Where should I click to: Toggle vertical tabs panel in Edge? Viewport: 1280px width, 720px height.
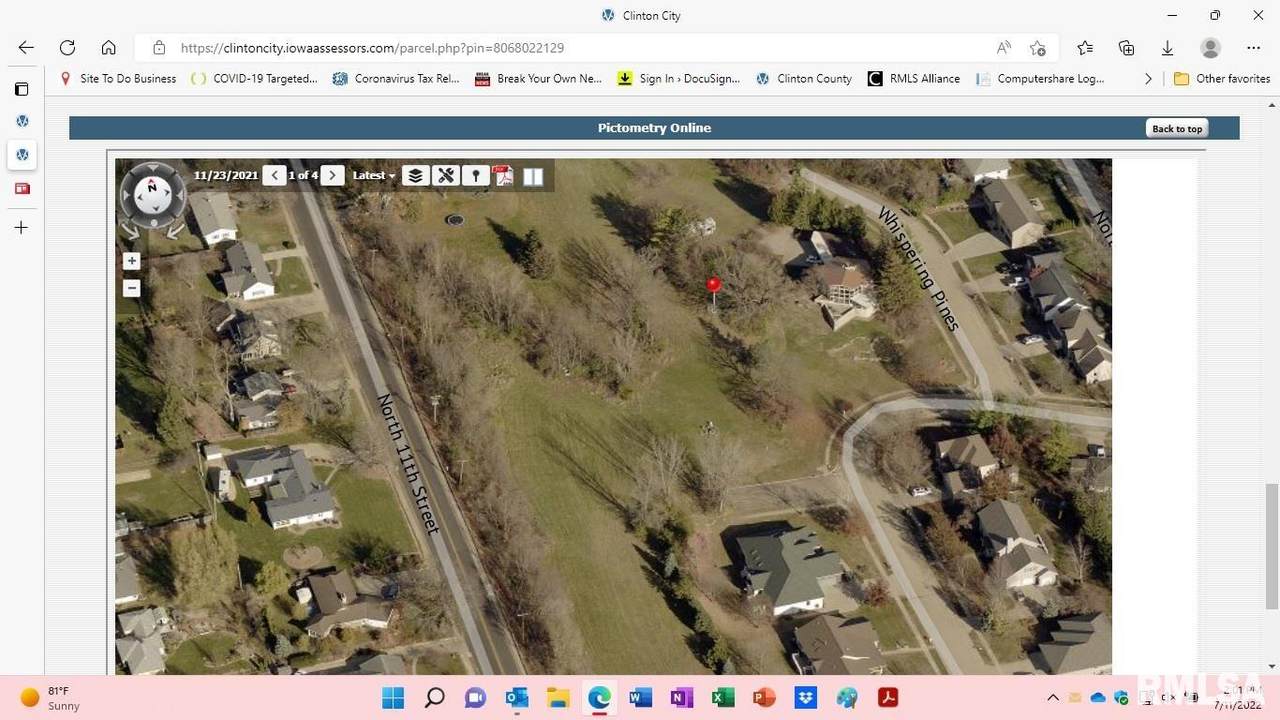coord(21,89)
